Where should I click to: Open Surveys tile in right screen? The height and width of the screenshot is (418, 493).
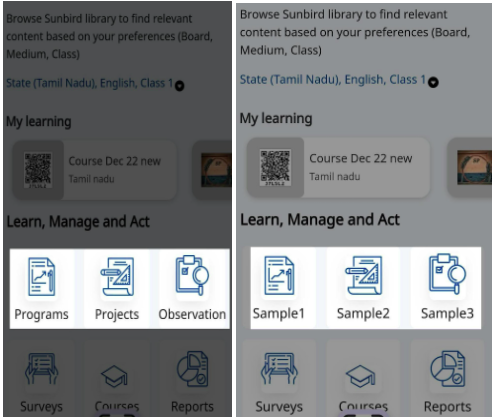coord(279,378)
